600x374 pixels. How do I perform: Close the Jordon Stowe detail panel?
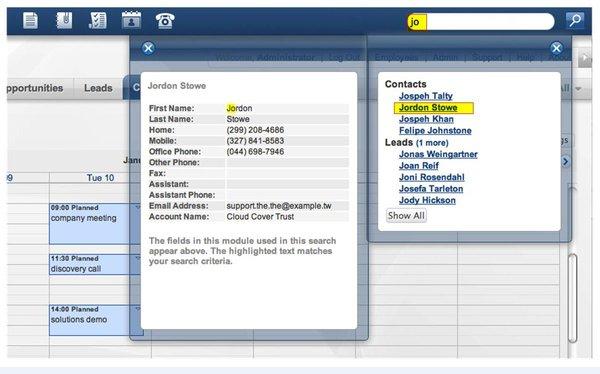148,48
